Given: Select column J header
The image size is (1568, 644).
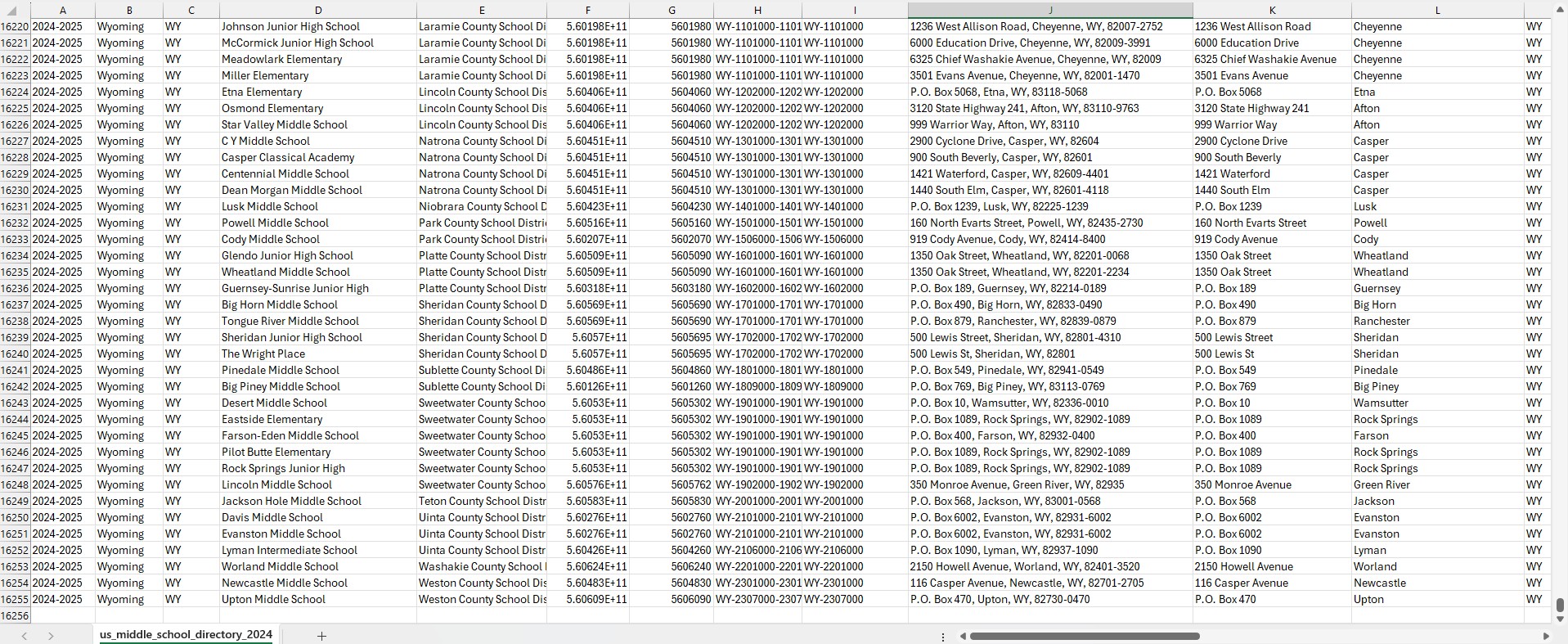Looking at the screenshot, I should (1049, 11).
